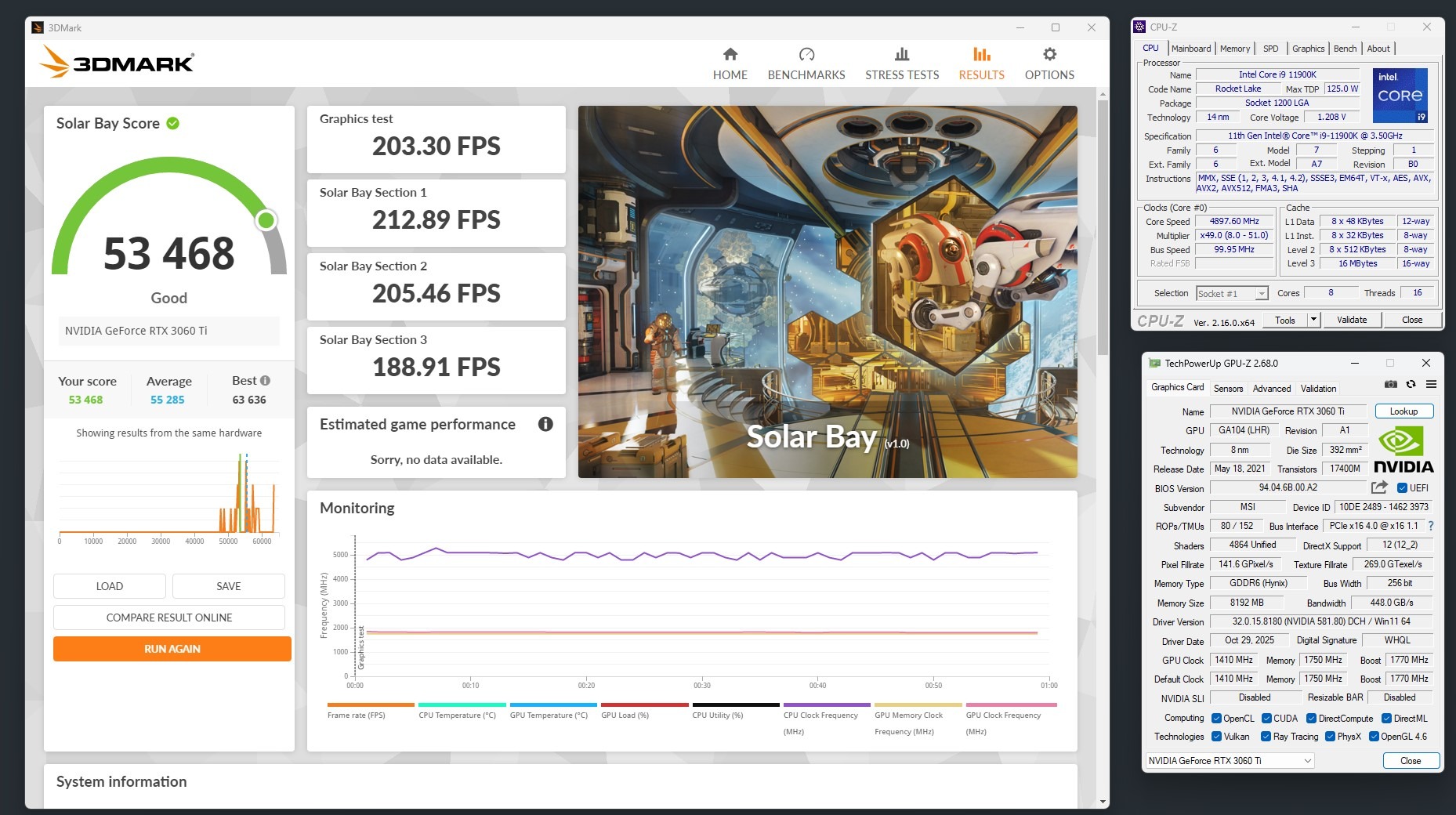Viewport: 1456px width, 815px height.
Task: Toggle GPU Load (%) legend swatch
Action: coord(645,705)
